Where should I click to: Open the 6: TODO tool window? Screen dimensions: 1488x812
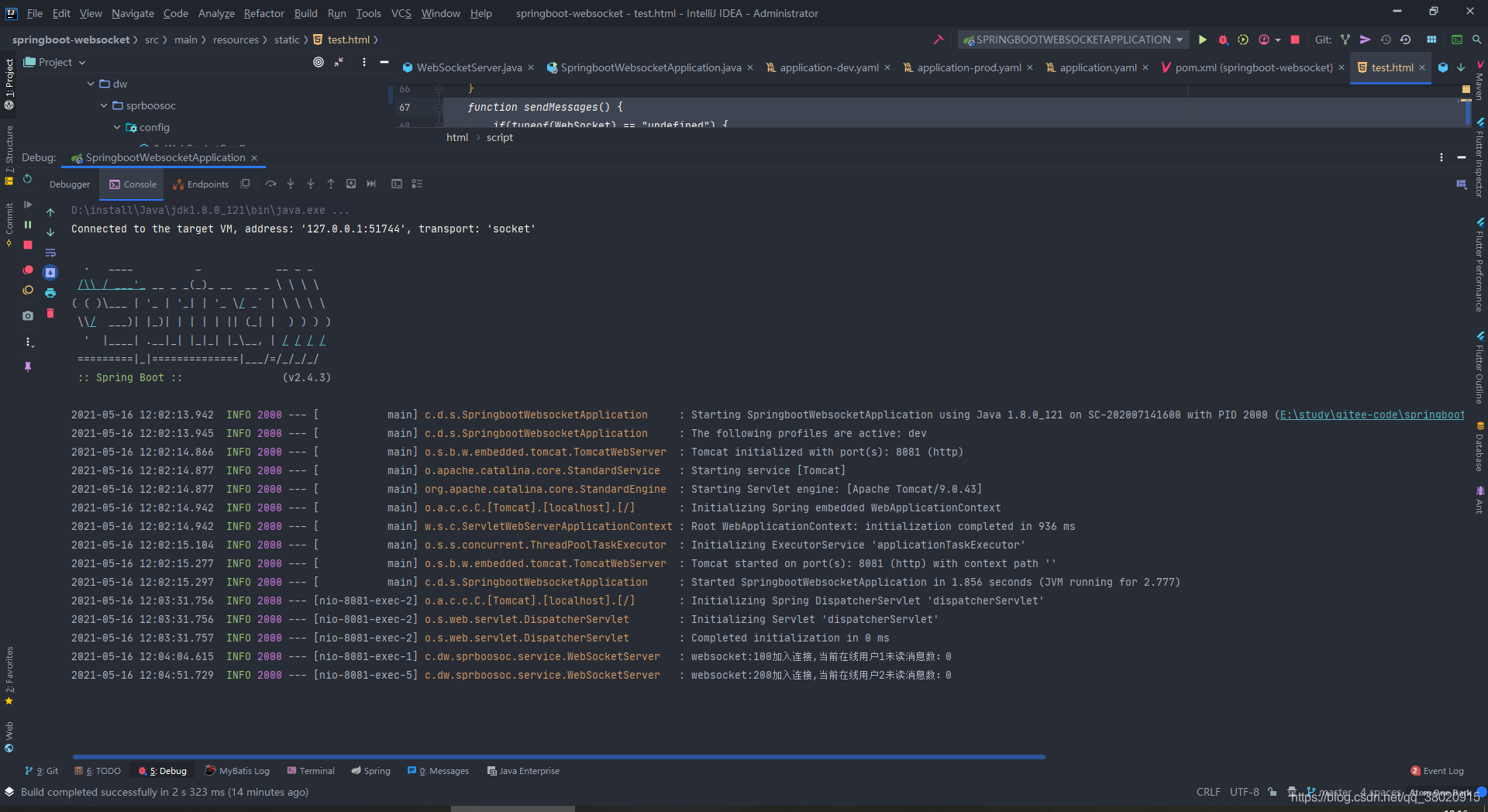point(98,771)
